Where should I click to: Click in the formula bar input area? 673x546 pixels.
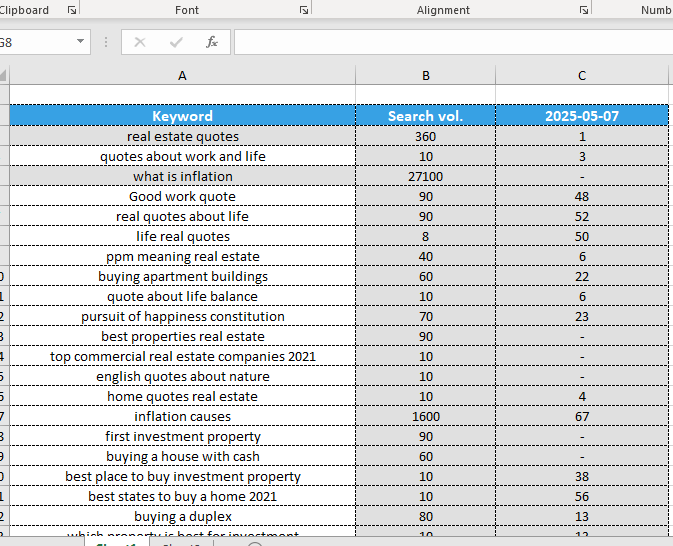[450, 42]
